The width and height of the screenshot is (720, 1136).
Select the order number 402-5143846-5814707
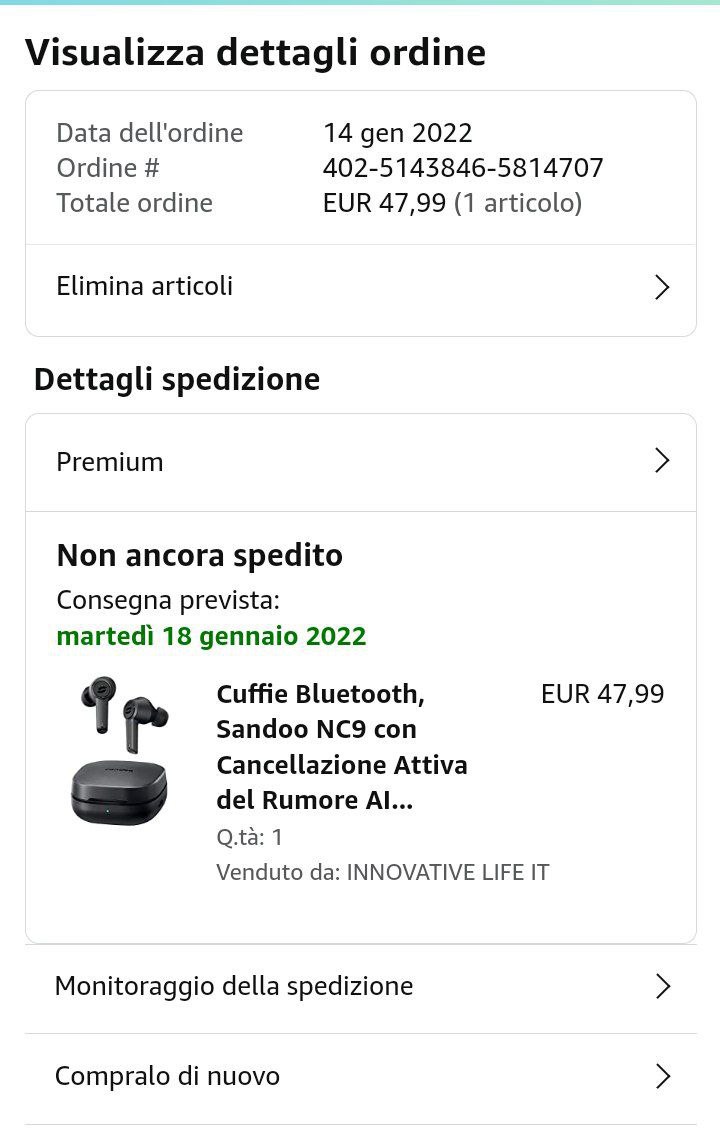(x=463, y=168)
